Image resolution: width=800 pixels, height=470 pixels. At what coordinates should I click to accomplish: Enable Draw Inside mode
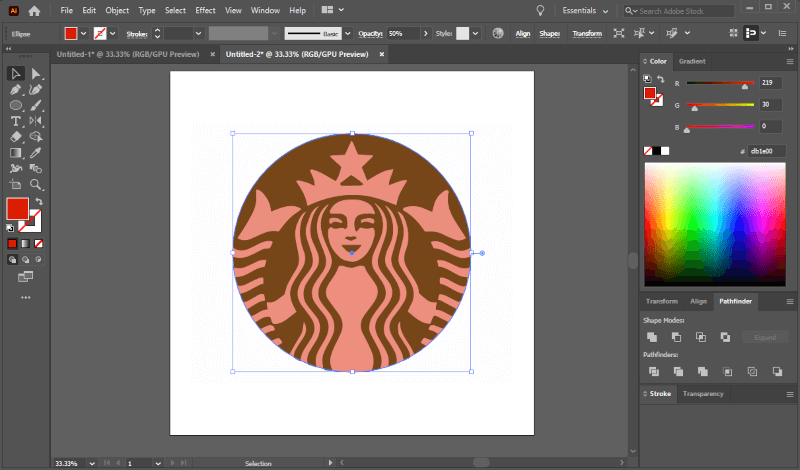[38, 260]
